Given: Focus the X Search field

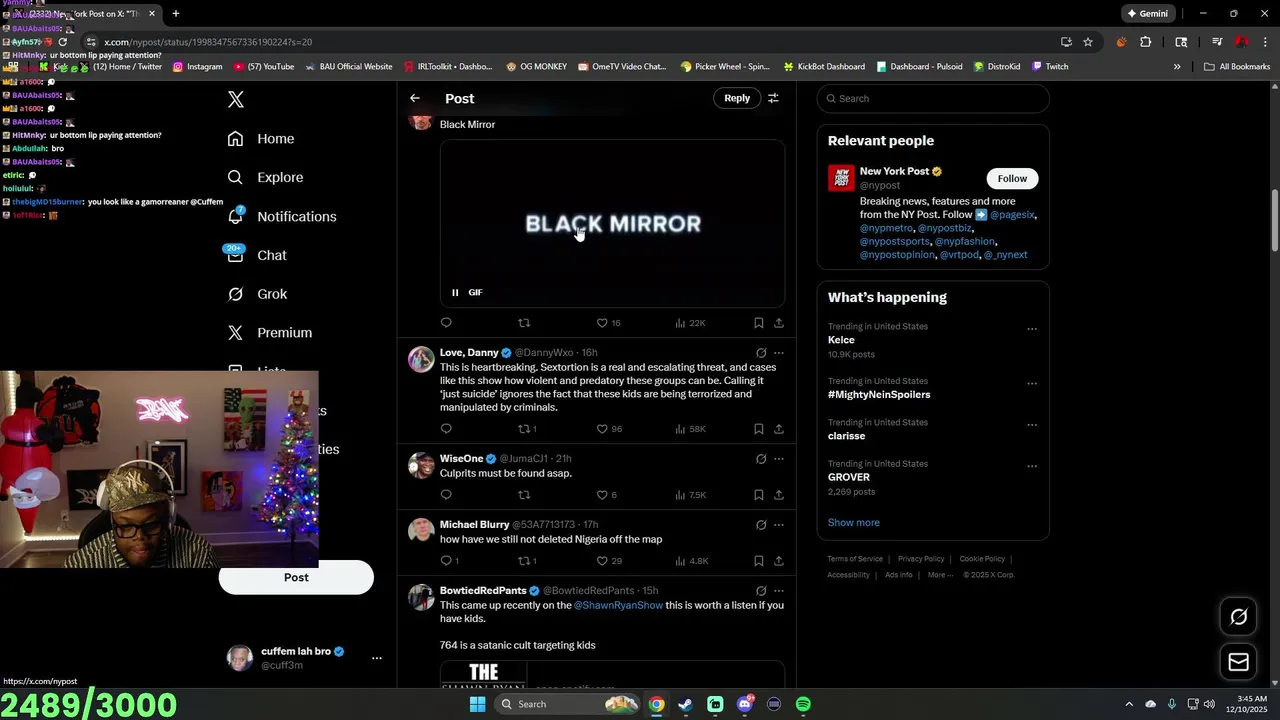Looking at the screenshot, I should coord(933,98).
